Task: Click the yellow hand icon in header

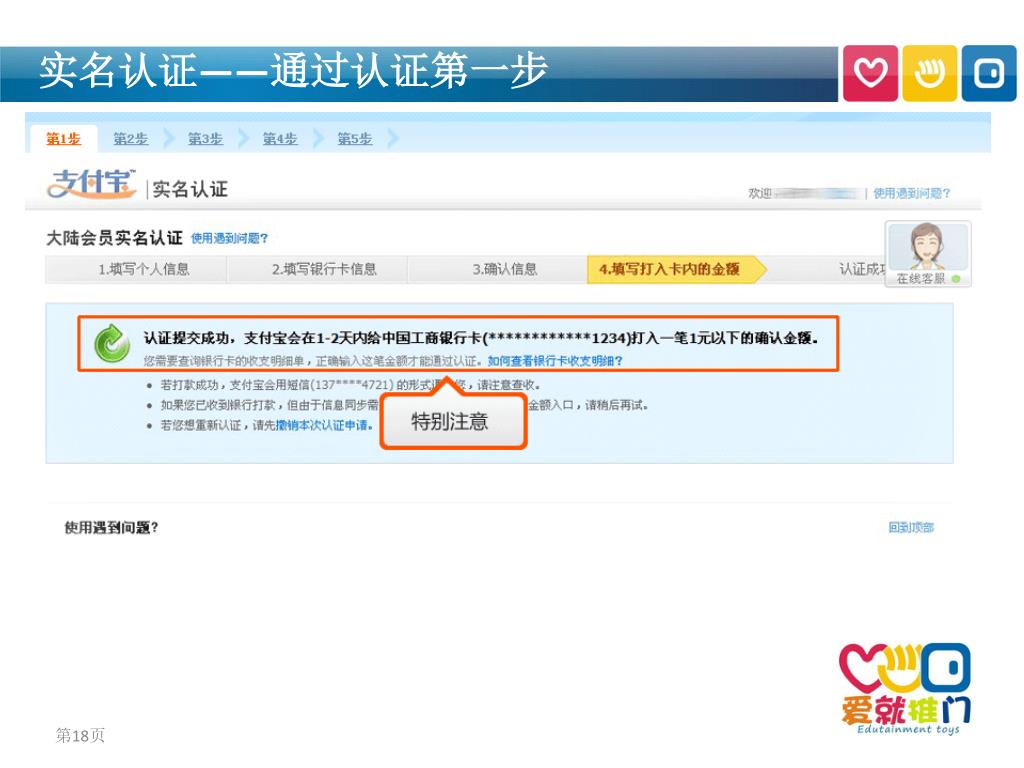Action: tap(929, 73)
